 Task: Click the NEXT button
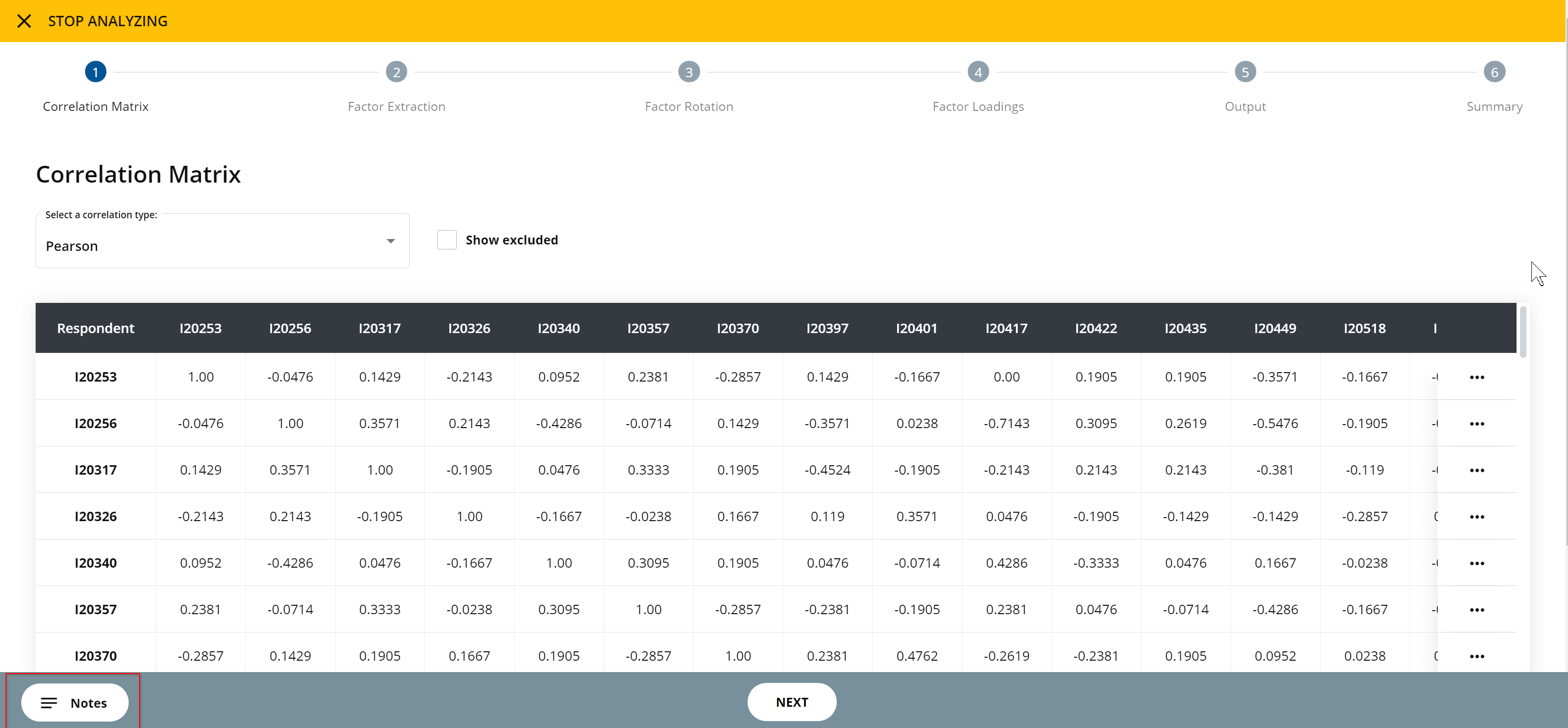[791, 702]
